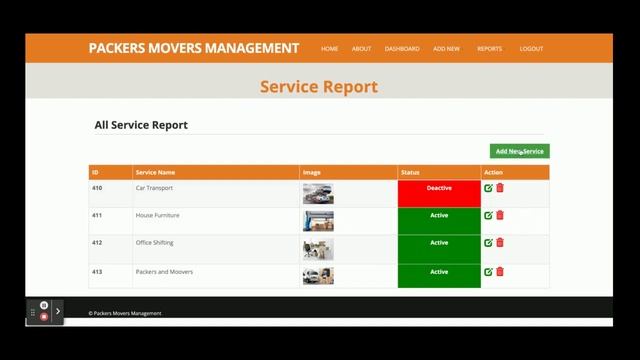The image size is (640, 360).
Task: Pause the screen recording
Action: 44,305
